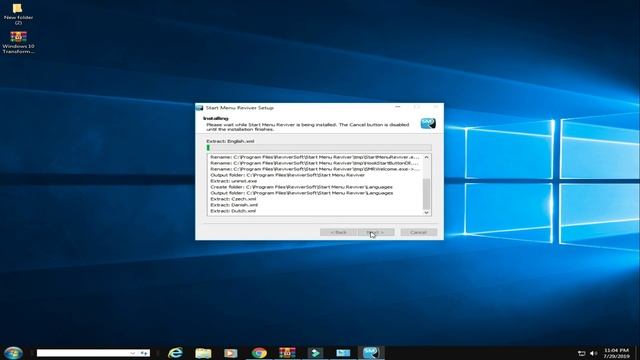Click the installer title bar icon
Screen dimensions: 640x360
[x=200, y=108]
